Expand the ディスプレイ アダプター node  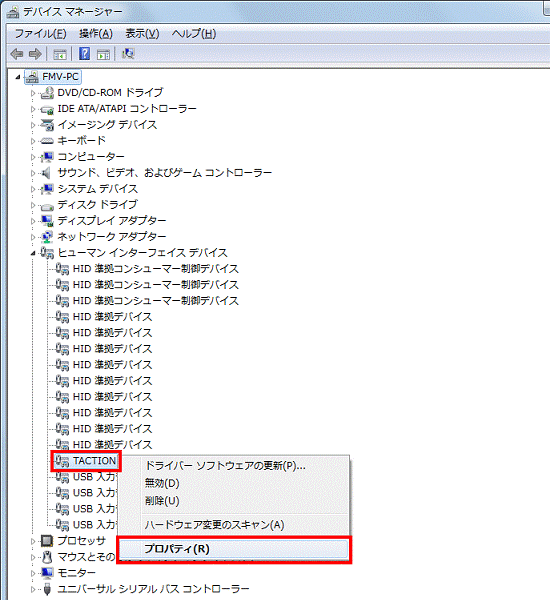point(33,221)
